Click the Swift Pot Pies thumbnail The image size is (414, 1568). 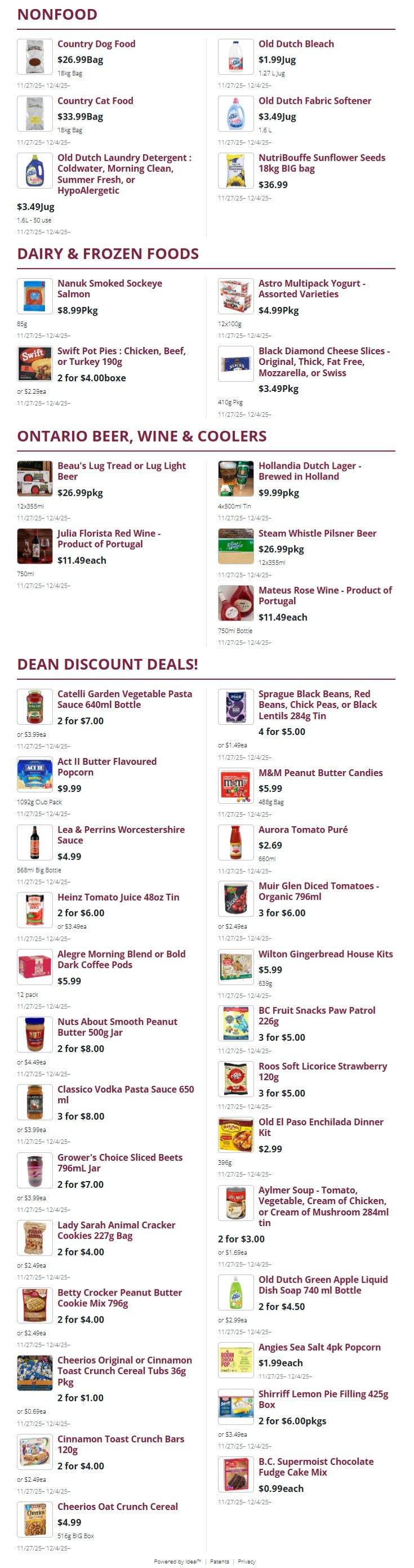tap(35, 363)
